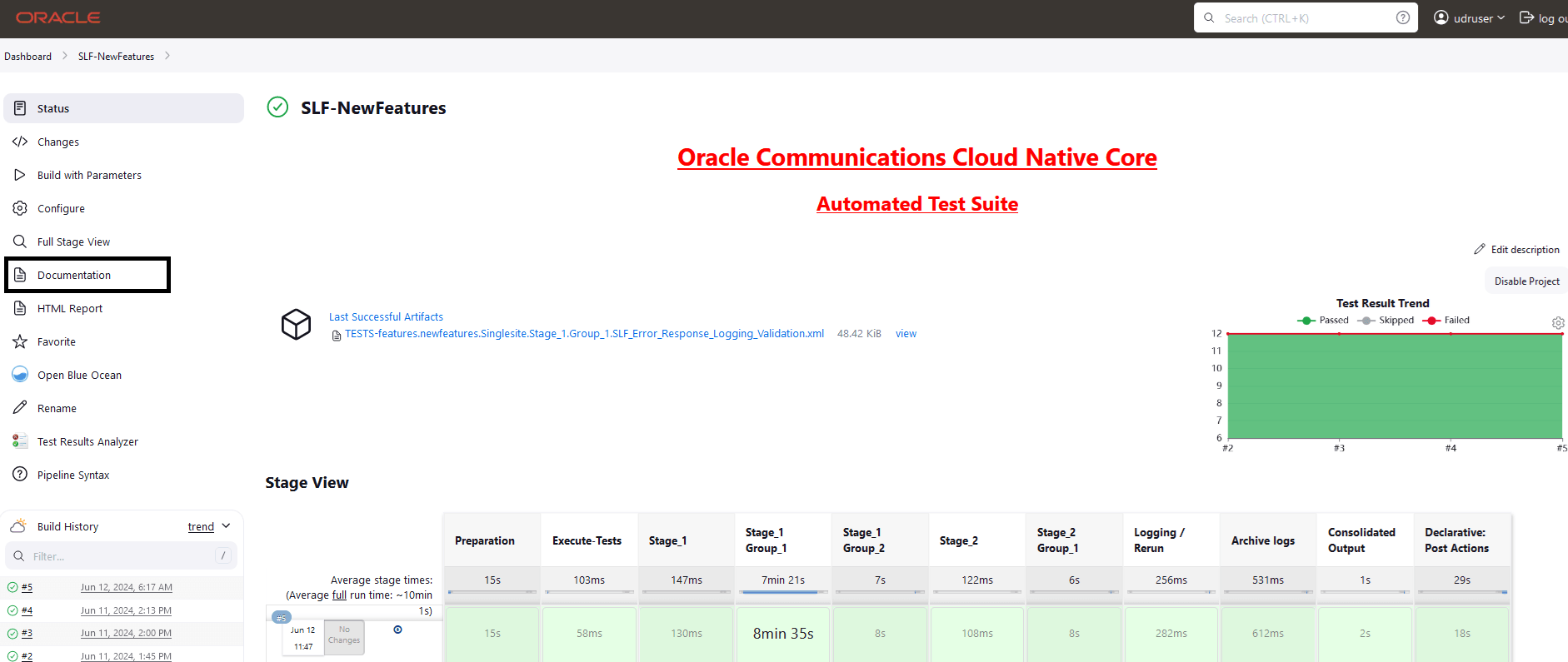Viewport: 1568px width, 662px height.
Task: Click the Disable Project button
Action: pyautogui.click(x=1526, y=281)
